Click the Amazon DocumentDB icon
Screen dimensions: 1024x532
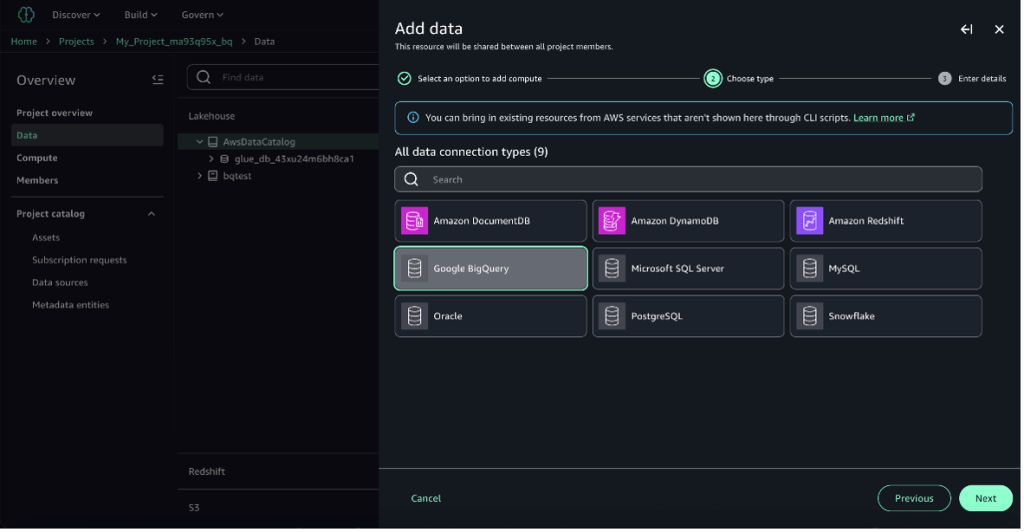414,221
